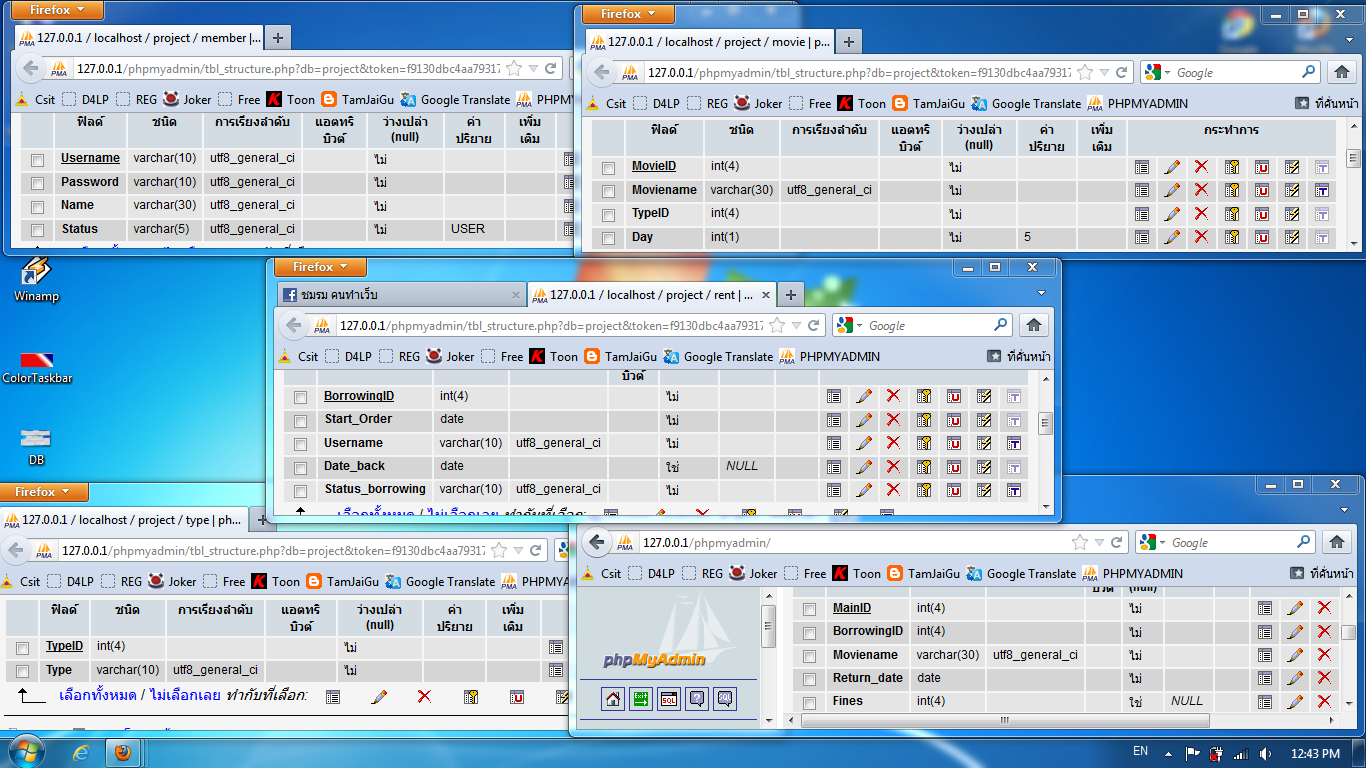This screenshot has width=1366, height=768.
Task: Click เลือกทั้งหมด link below the type table
Action: coord(98,696)
